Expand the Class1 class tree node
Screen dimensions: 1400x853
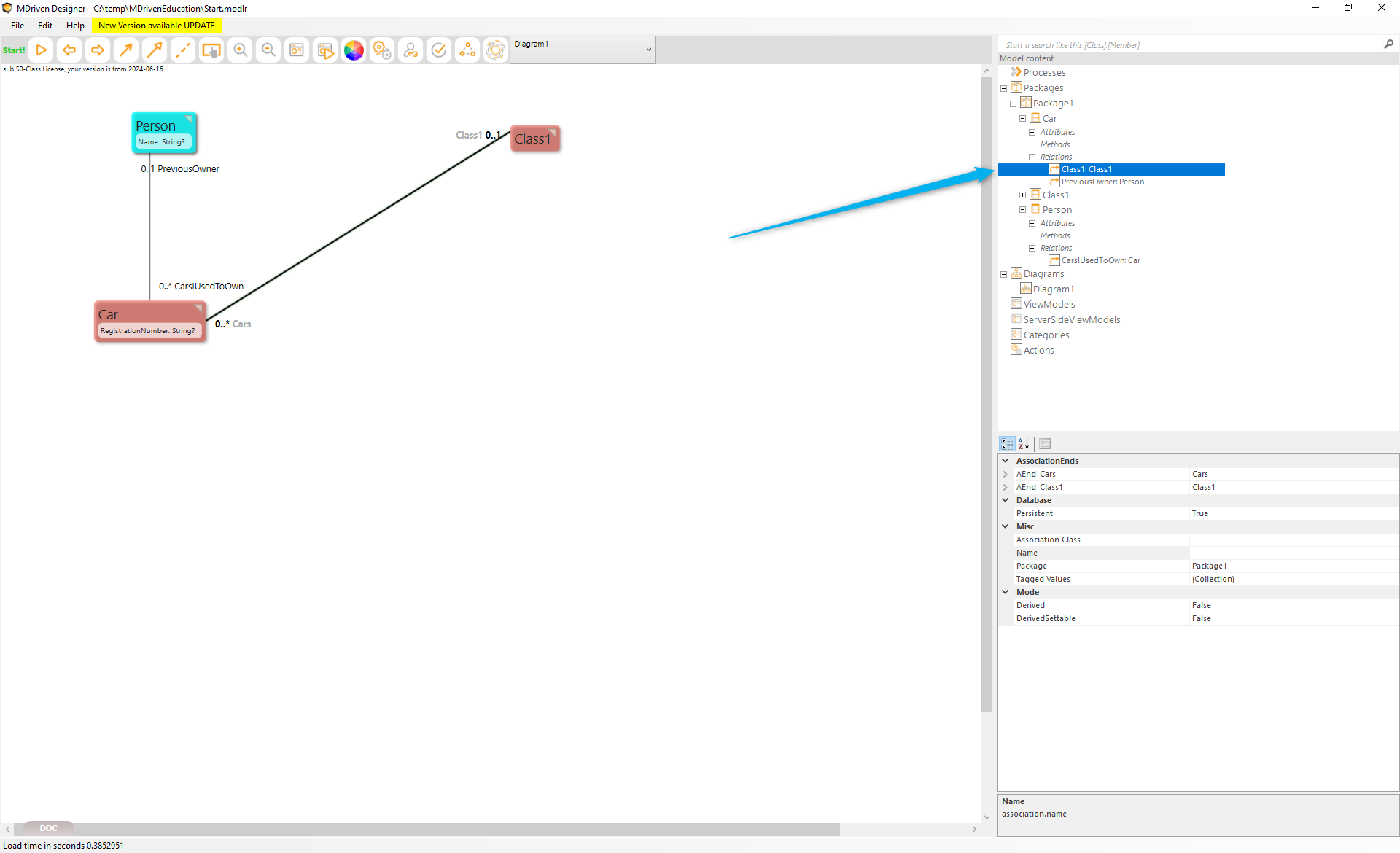coord(1022,195)
